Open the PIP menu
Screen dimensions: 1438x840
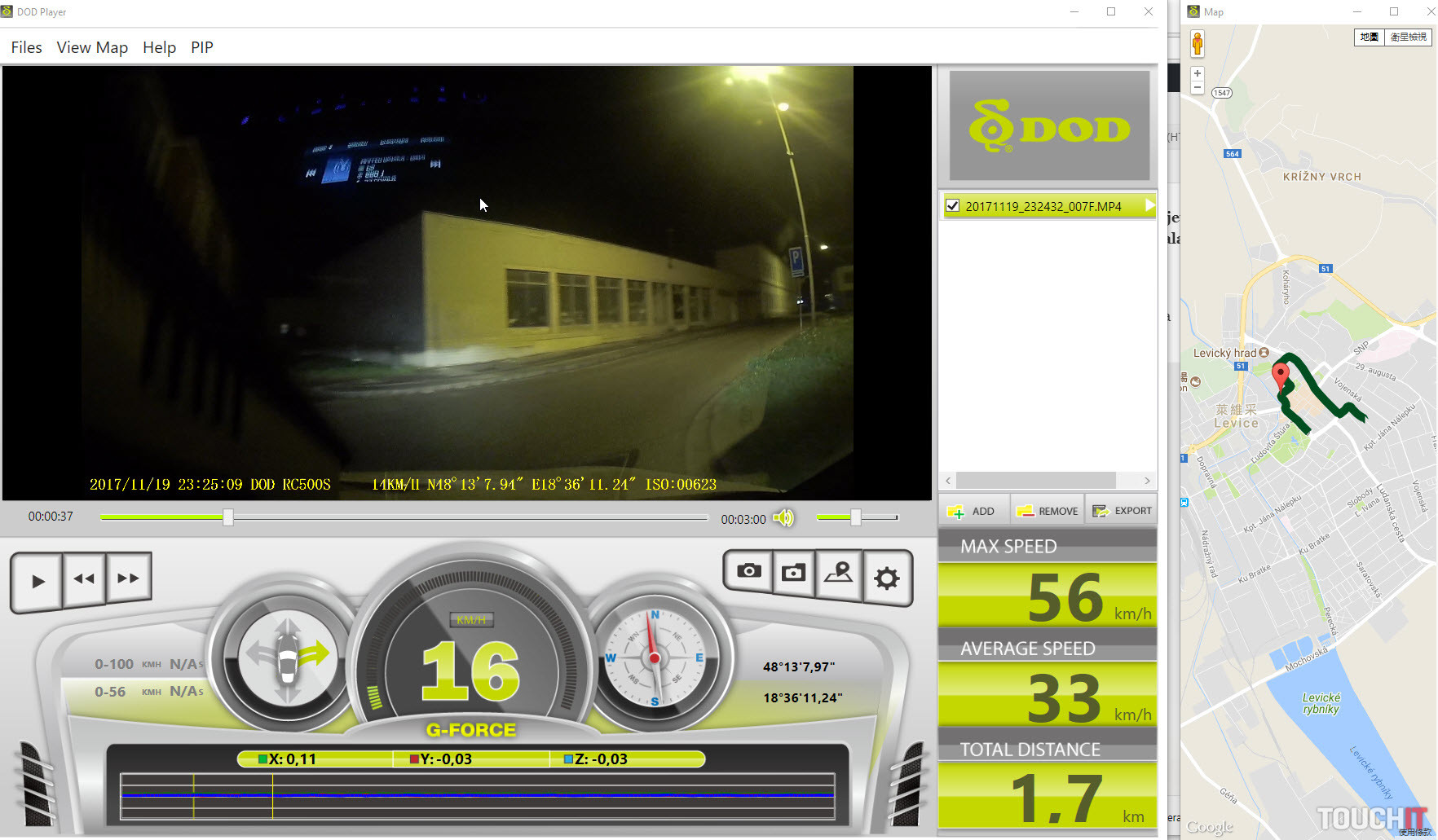click(202, 47)
